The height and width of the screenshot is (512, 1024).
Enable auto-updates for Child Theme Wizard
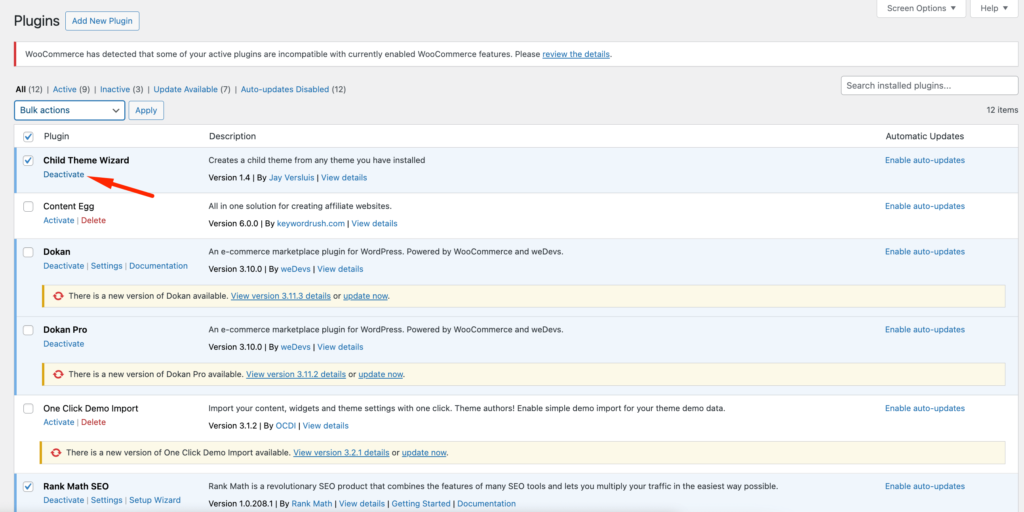[x=925, y=160]
